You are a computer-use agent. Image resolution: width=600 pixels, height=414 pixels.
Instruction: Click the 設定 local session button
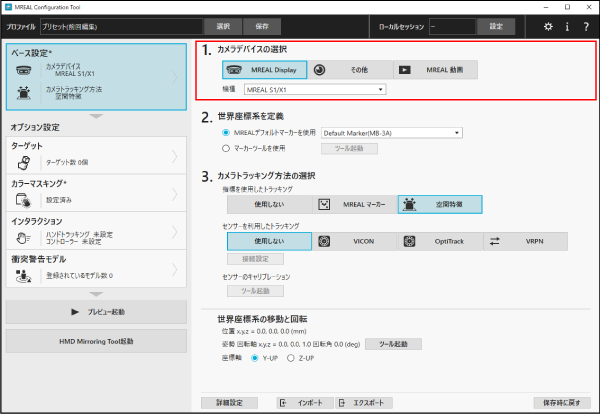pyautogui.click(x=496, y=26)
